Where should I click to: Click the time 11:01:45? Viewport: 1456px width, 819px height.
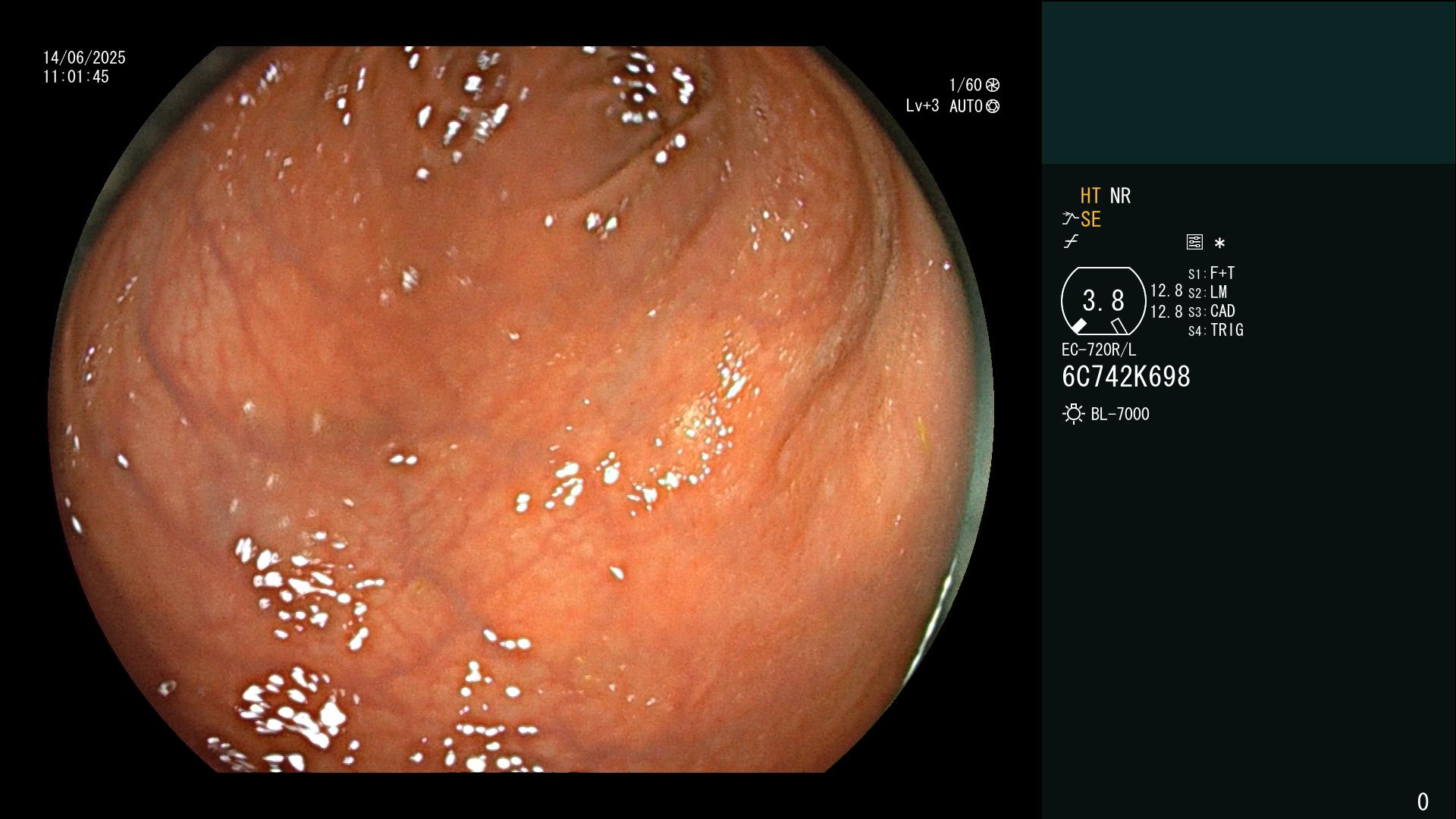76,77
